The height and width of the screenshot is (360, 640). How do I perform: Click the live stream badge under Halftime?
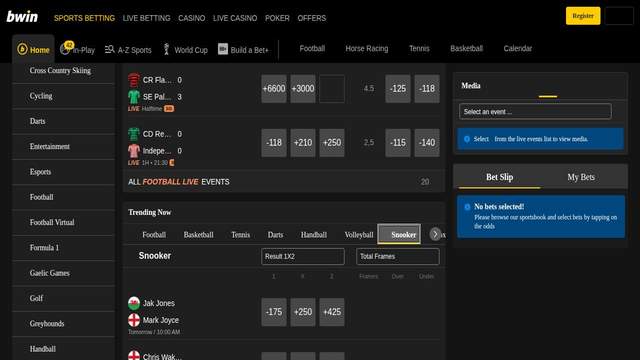pos(169,109)
